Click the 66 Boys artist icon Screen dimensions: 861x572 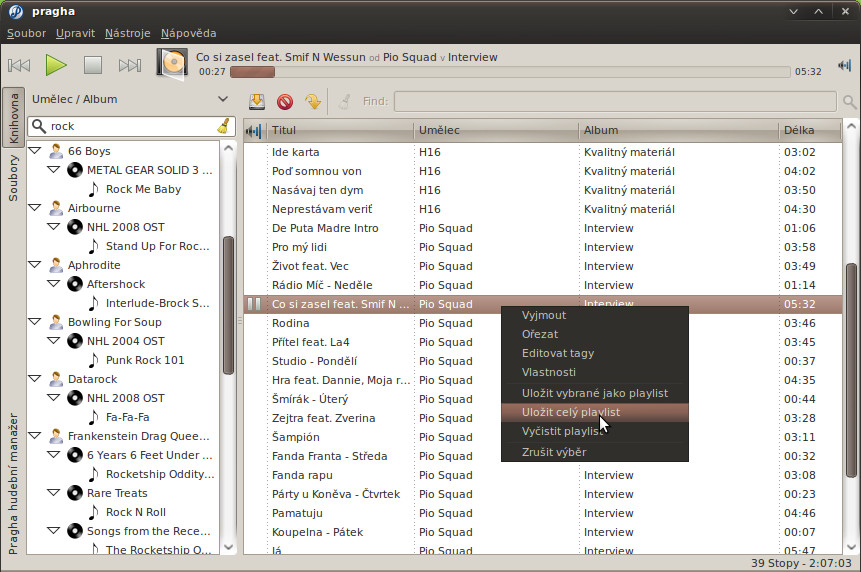point(56,150)
